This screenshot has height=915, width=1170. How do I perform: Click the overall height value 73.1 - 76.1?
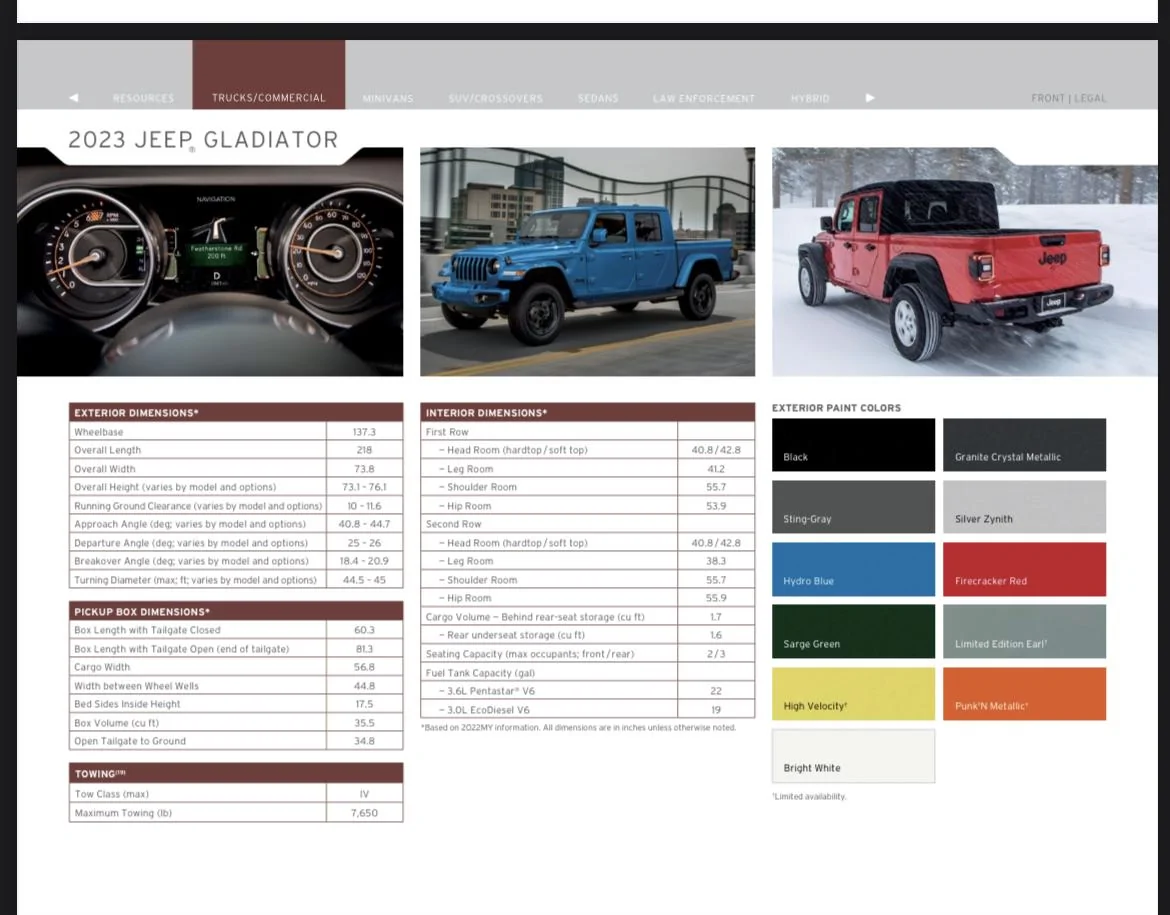click(364, 487)
